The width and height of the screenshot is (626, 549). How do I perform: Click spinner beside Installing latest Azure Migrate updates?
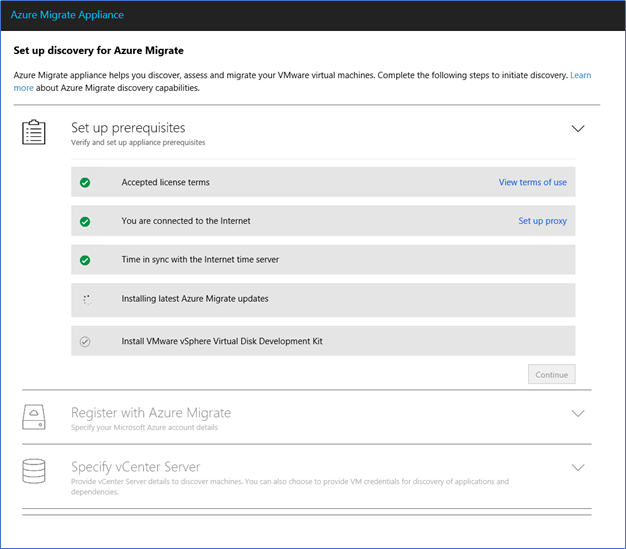coord(87,299)
